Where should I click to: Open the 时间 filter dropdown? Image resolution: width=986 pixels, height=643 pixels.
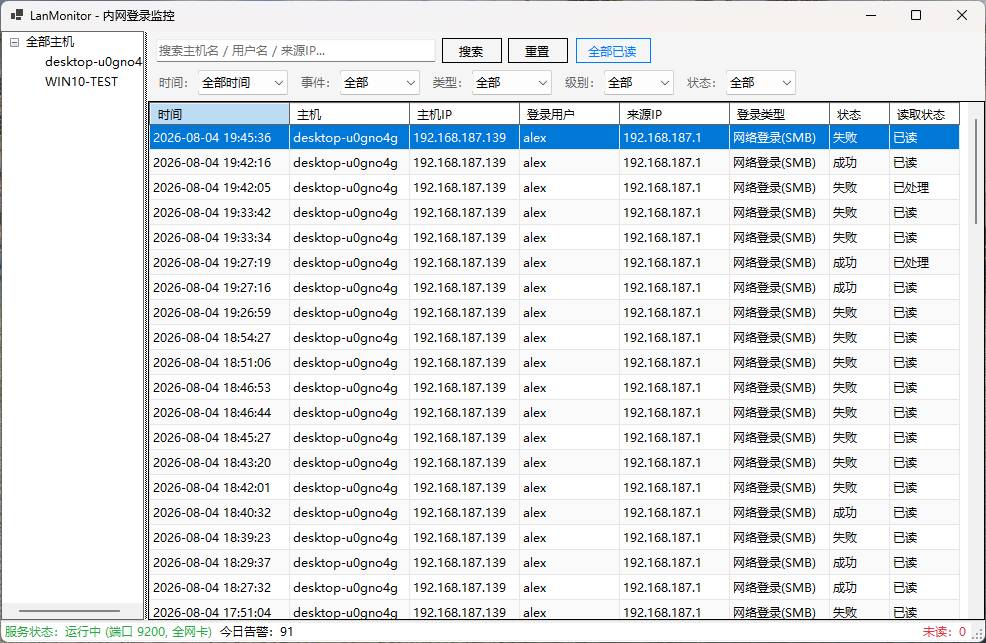(x=243, y=82)
